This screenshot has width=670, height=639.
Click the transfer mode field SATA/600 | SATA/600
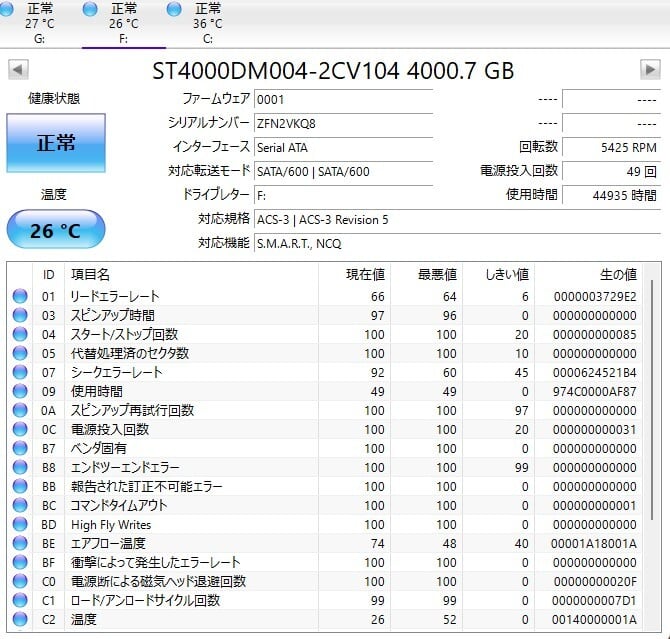click(x=344, y=171)
